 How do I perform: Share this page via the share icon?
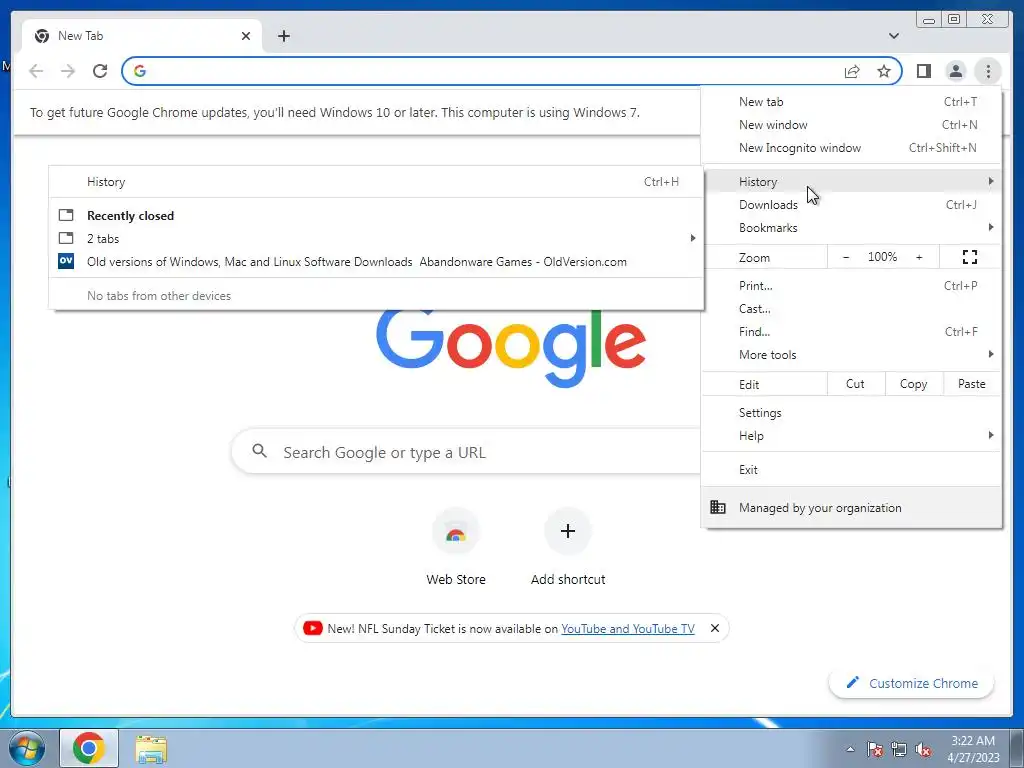tap(852, 71)
